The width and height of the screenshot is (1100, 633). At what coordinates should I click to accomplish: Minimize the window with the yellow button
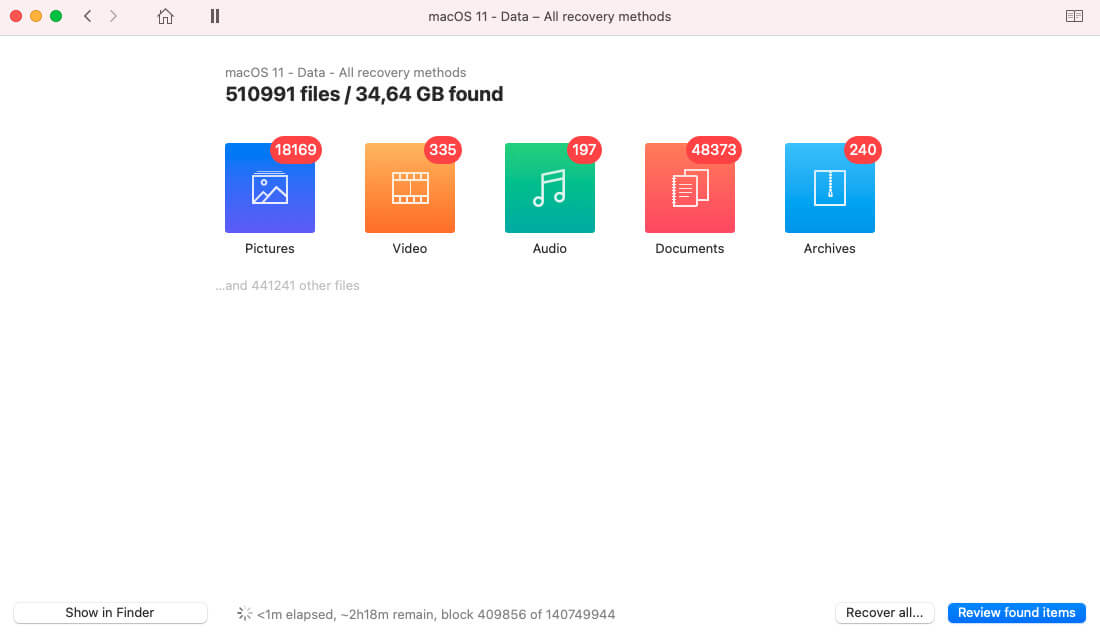36,16
